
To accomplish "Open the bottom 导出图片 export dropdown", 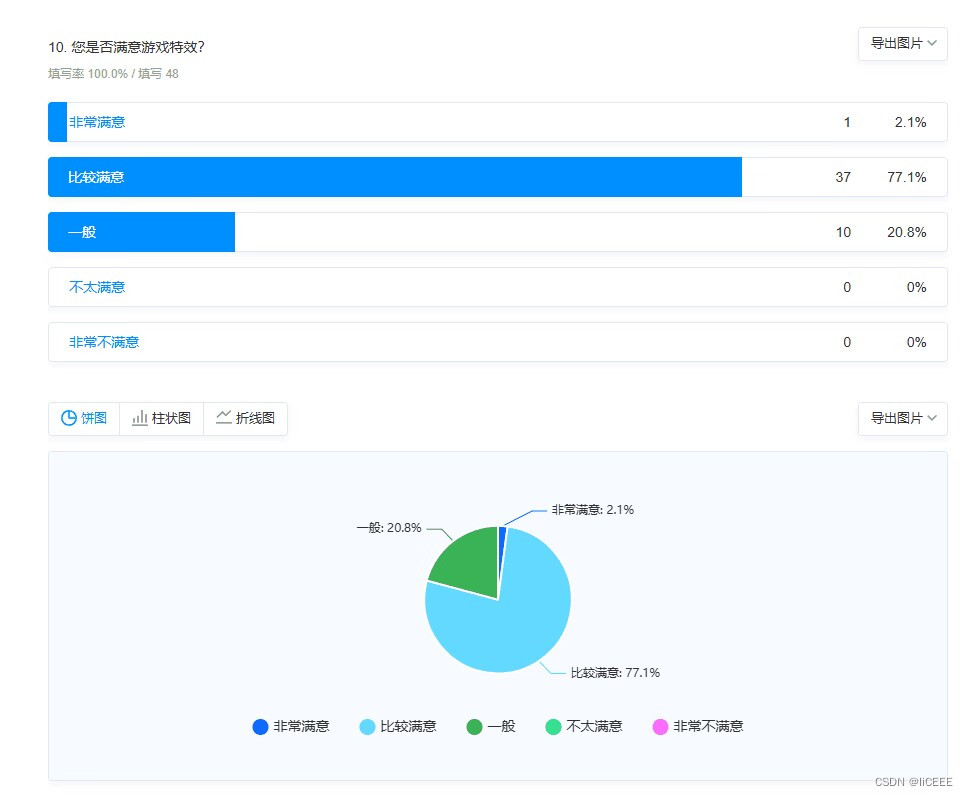I will point(901,419).
